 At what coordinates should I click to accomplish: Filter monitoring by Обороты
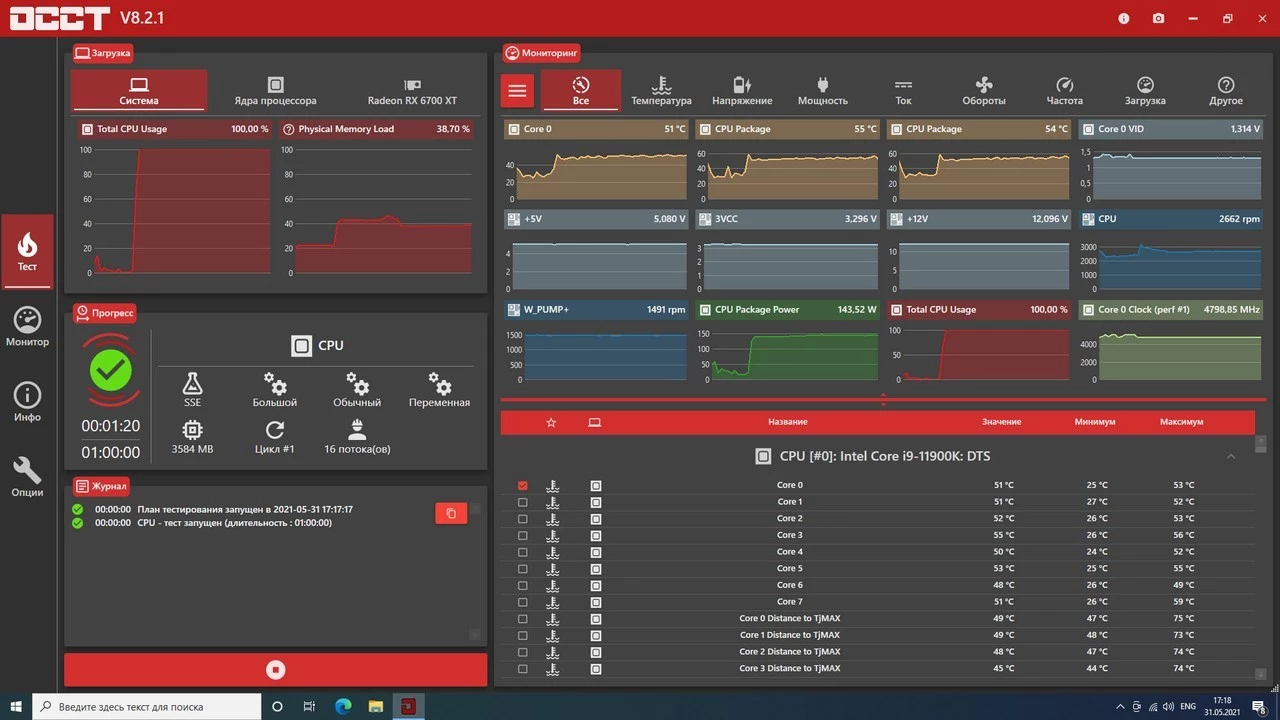(x=984, y=91)
